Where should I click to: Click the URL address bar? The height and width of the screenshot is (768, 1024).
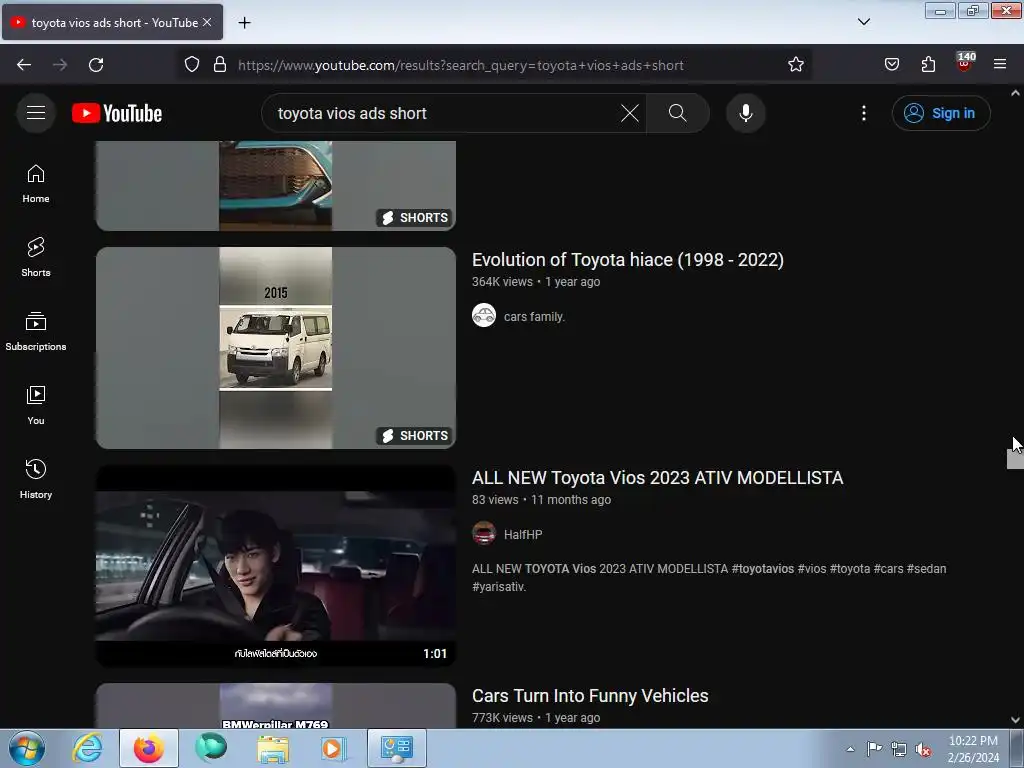[496, 65]
